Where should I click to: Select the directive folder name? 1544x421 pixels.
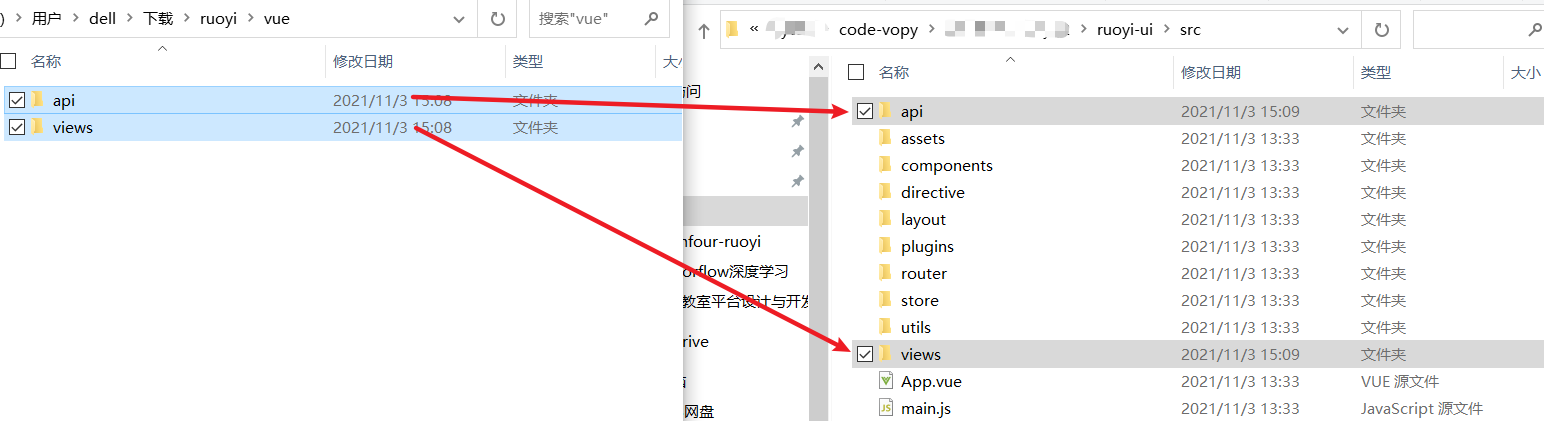(933, 192)
